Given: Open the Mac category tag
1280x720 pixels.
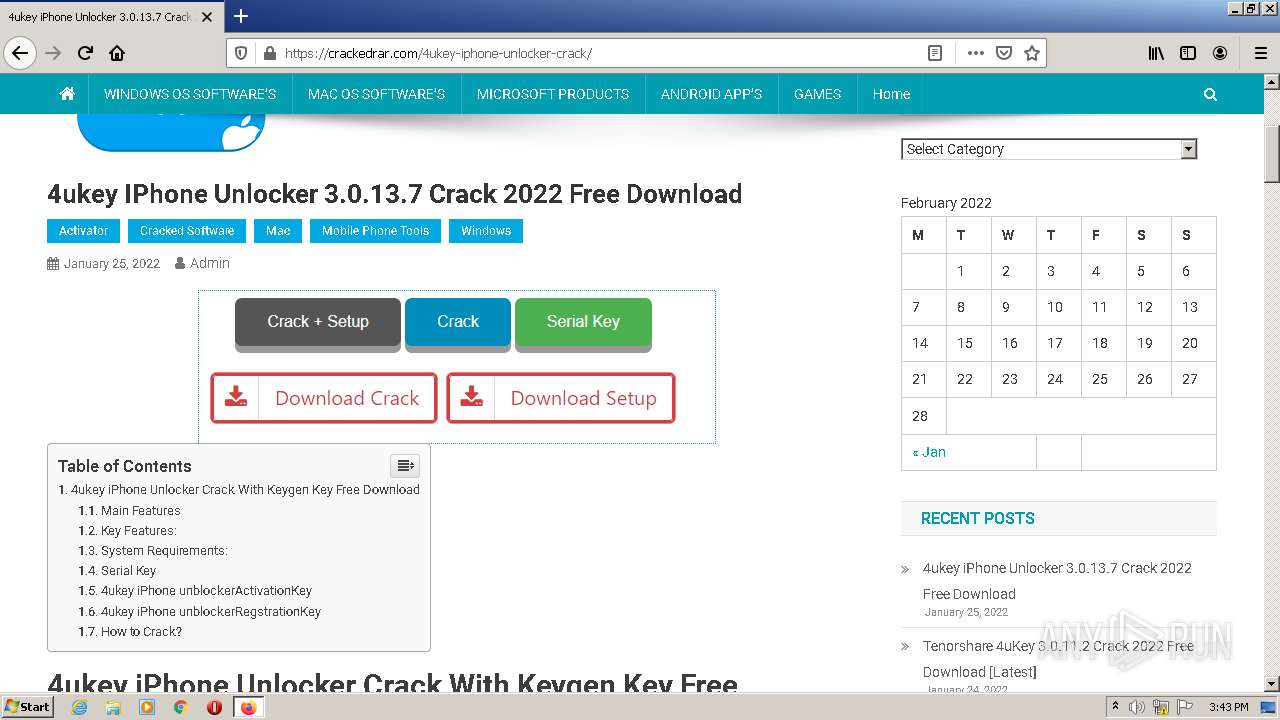Looking at the screenshot, I should tap(278, 231).
